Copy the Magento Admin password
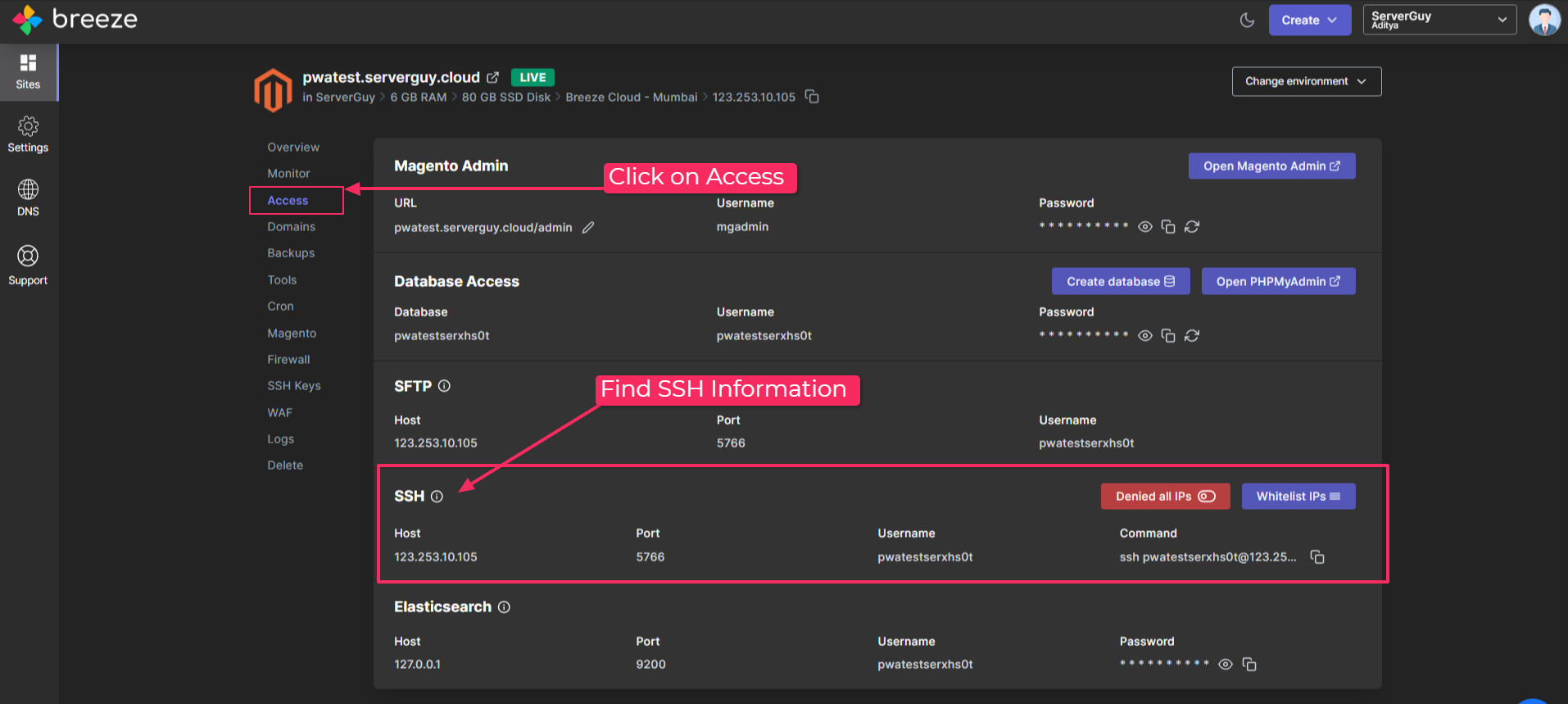 tap(1168, 227)
